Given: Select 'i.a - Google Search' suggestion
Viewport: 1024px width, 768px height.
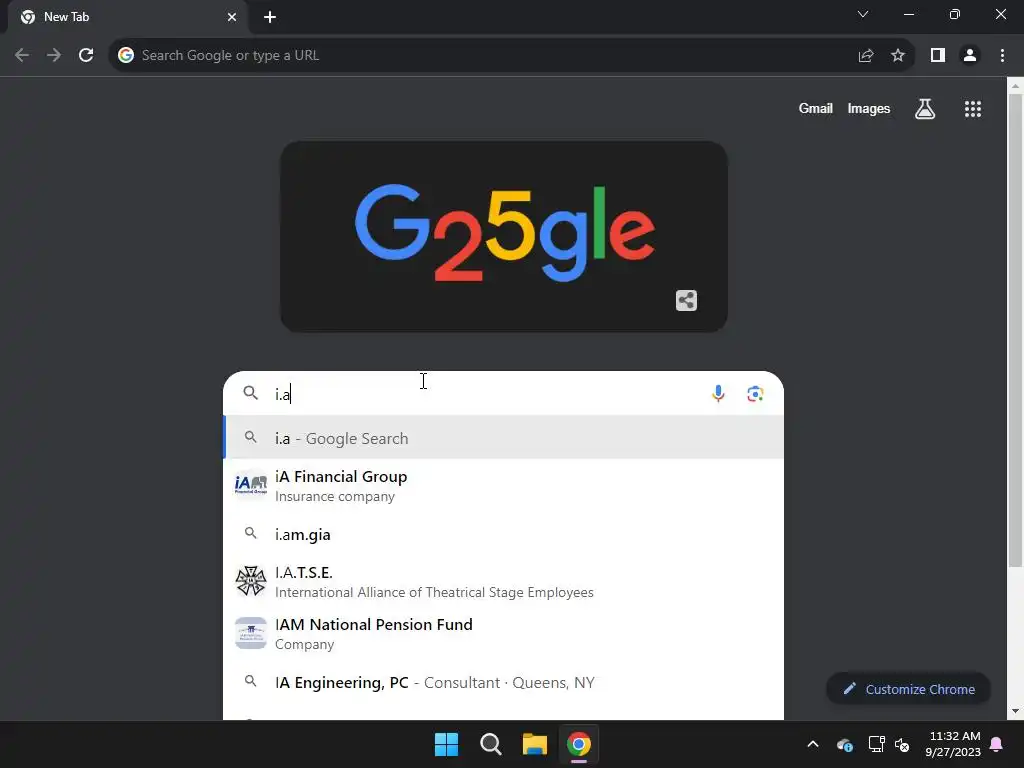Looking at the screenshot, I should click(504, 438).
